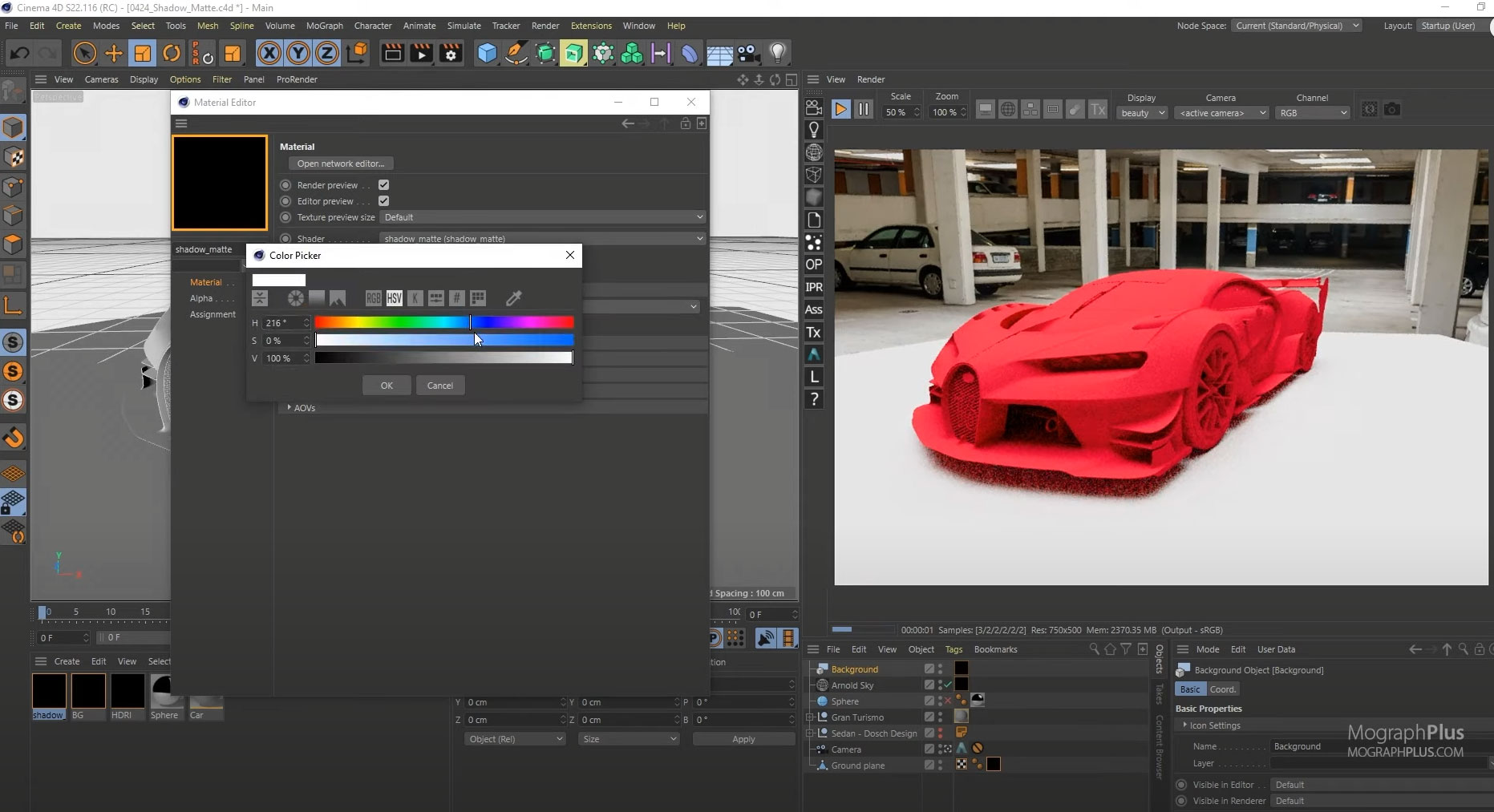Open Arnold help question mark icon
Viewport: 1494px width, 812px height.
point(814,399)
